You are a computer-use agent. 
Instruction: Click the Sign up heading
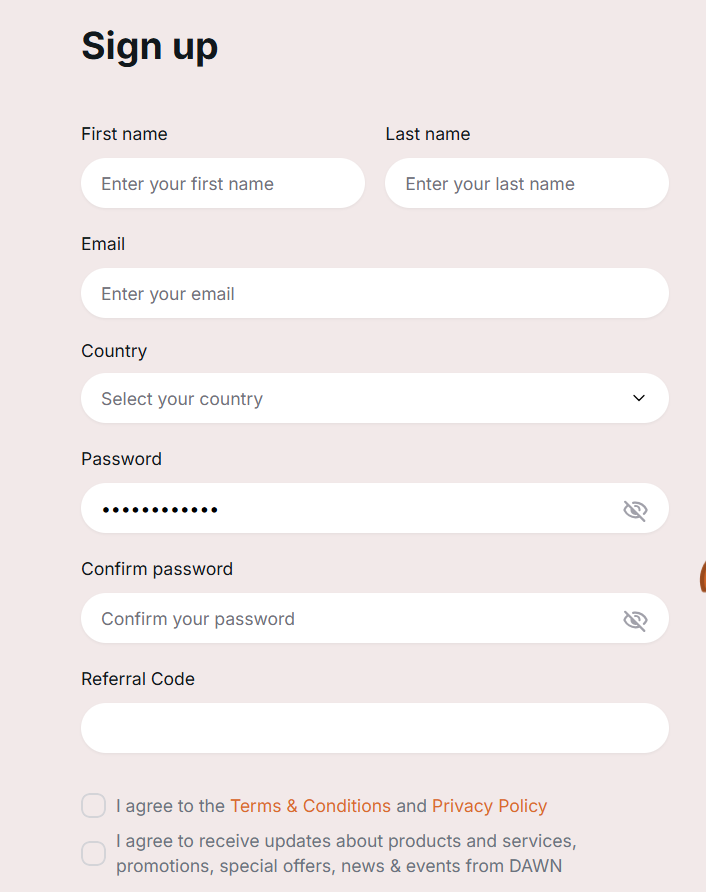pos(150,47)
